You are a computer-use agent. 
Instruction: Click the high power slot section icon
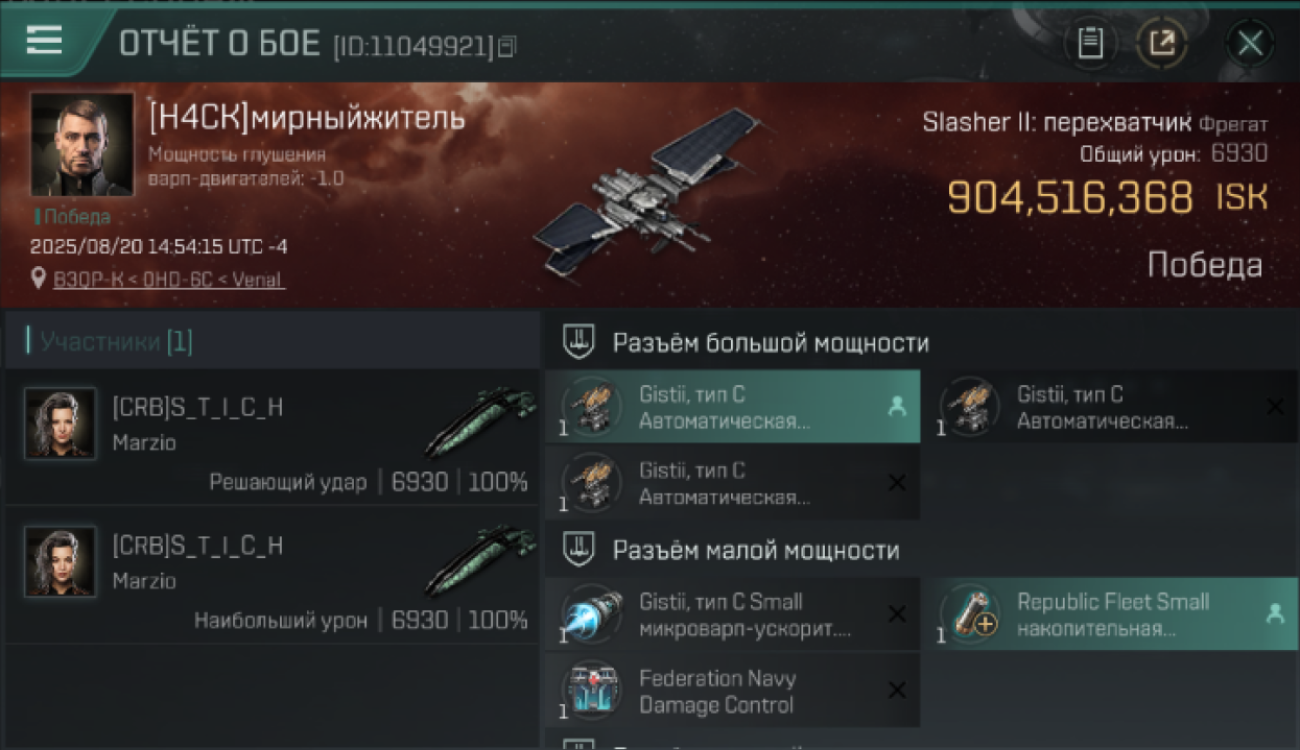(x=577, y=342)
